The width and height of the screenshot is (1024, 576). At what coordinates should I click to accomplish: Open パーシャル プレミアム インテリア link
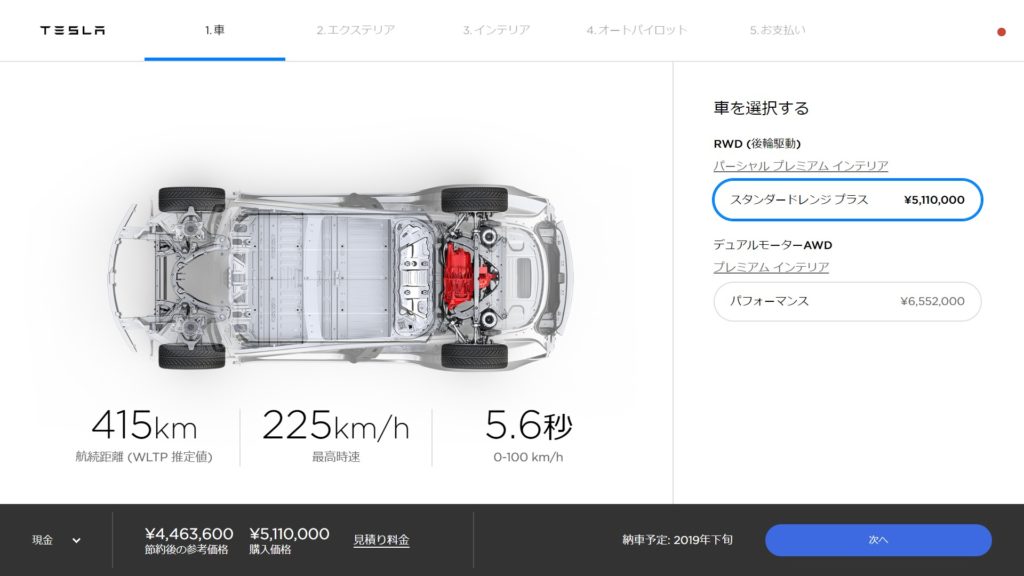click(801, 166)
